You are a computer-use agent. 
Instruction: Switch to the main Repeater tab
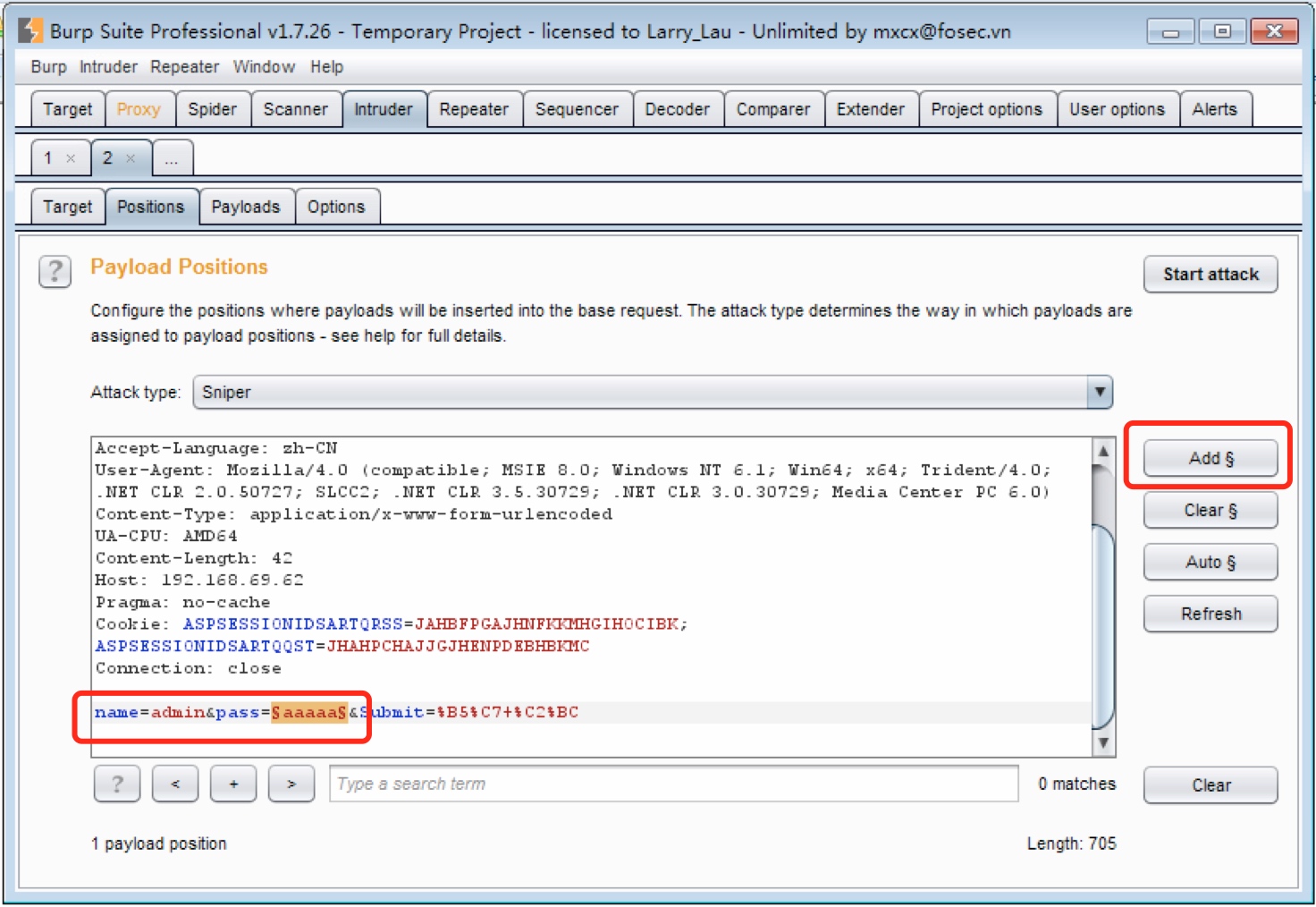(474, 109)
